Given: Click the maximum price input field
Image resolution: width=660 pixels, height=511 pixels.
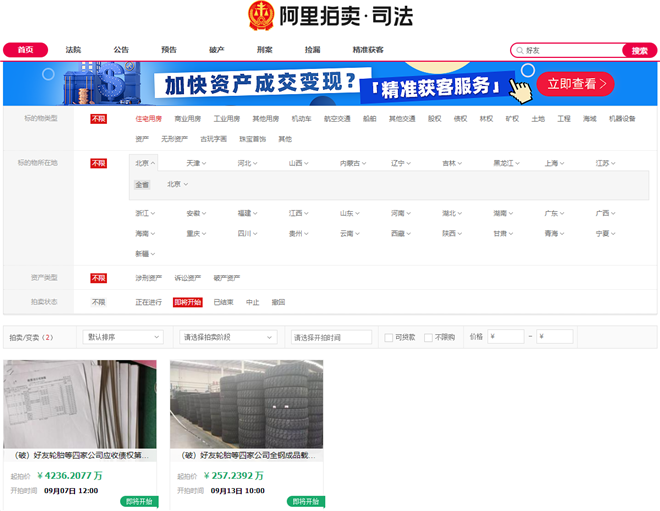Looking at the screenshot, I should (555, 337).
